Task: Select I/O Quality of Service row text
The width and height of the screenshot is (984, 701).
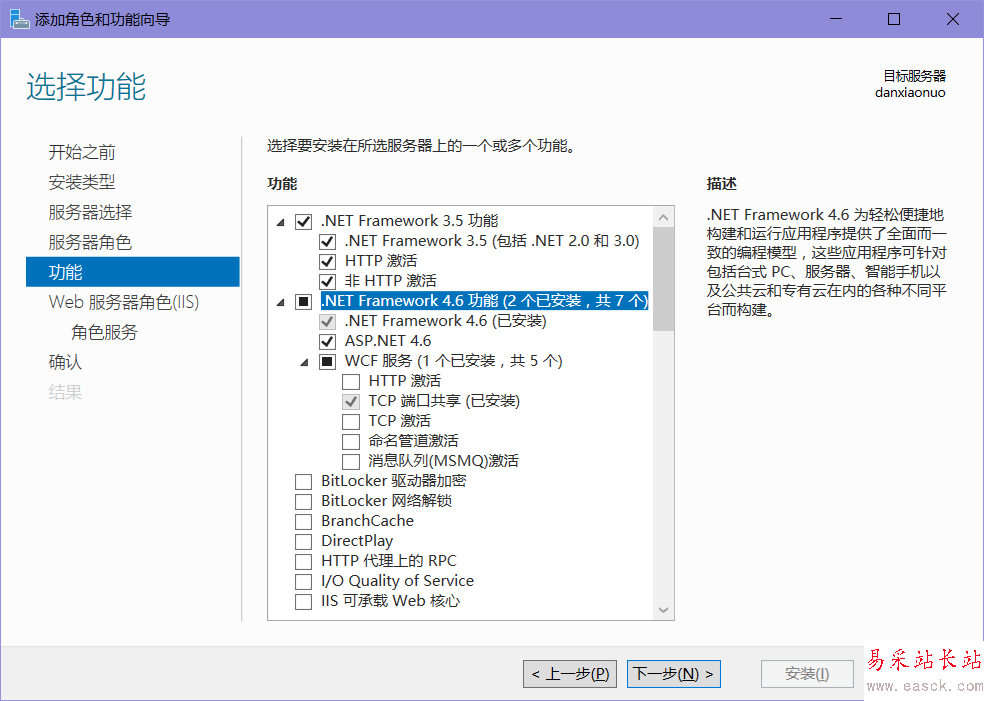Action: click(x=397, y=581)
